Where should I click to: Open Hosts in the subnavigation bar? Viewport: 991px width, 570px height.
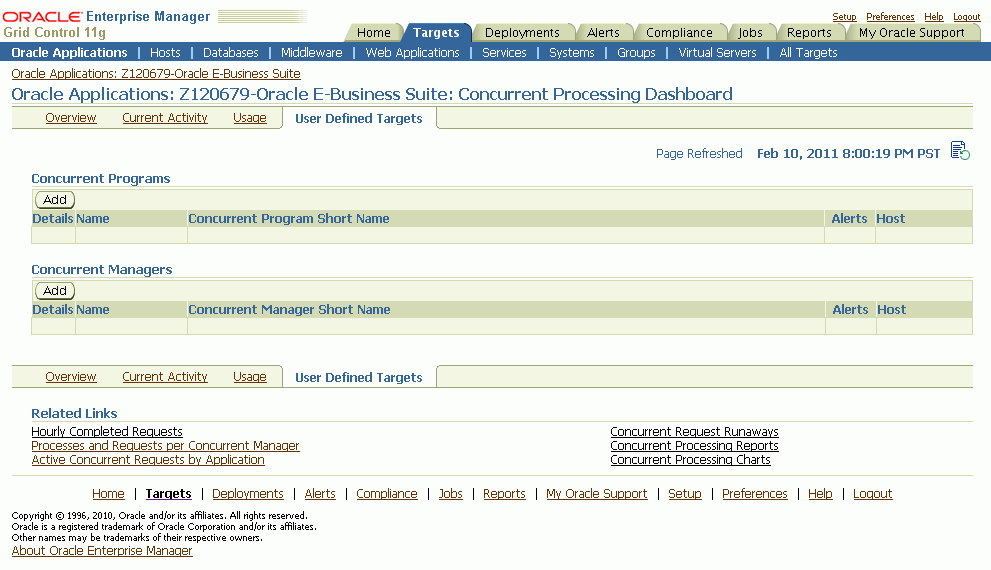pyautogui.click(x=165, y=52)
